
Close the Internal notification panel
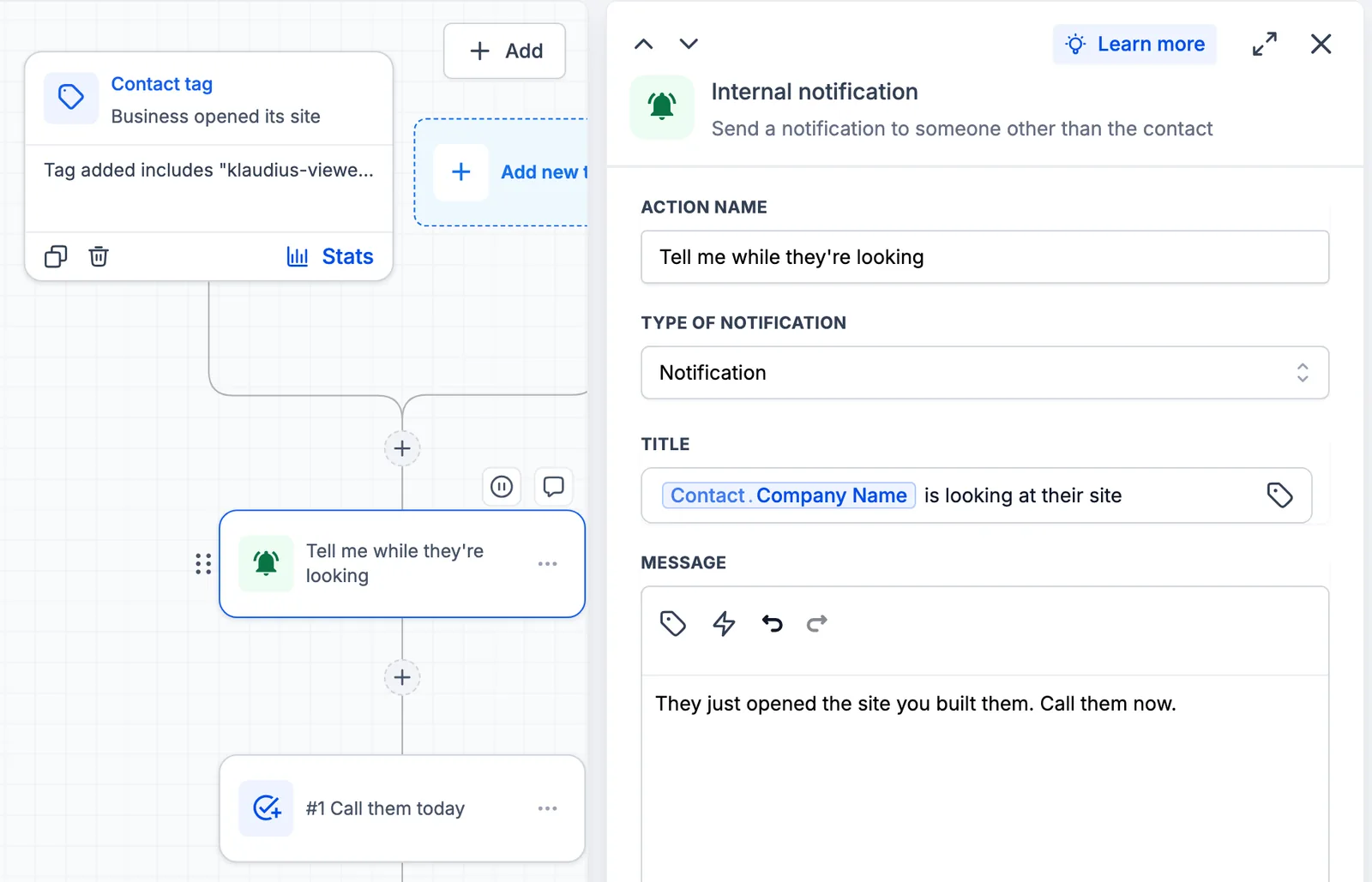pos(1321,44)
